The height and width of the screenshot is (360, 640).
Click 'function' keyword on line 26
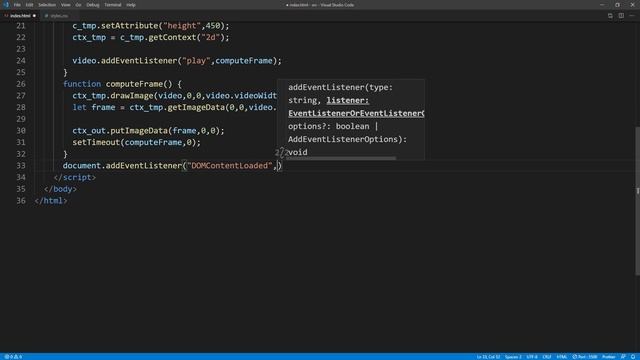[x=82, y=84]
